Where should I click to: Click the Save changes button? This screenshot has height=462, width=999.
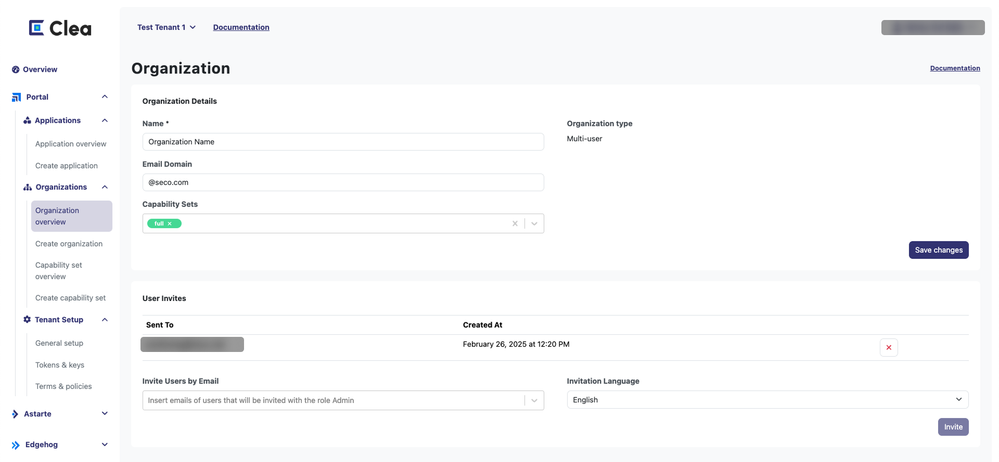click(x=938, y=250)
